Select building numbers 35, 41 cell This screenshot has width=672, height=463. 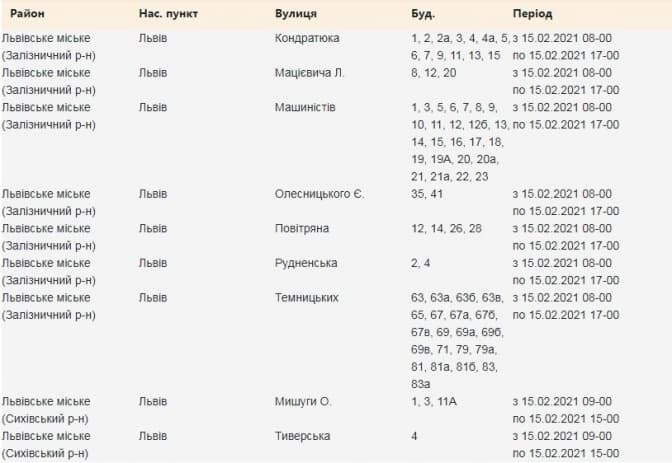coord(426,193)
